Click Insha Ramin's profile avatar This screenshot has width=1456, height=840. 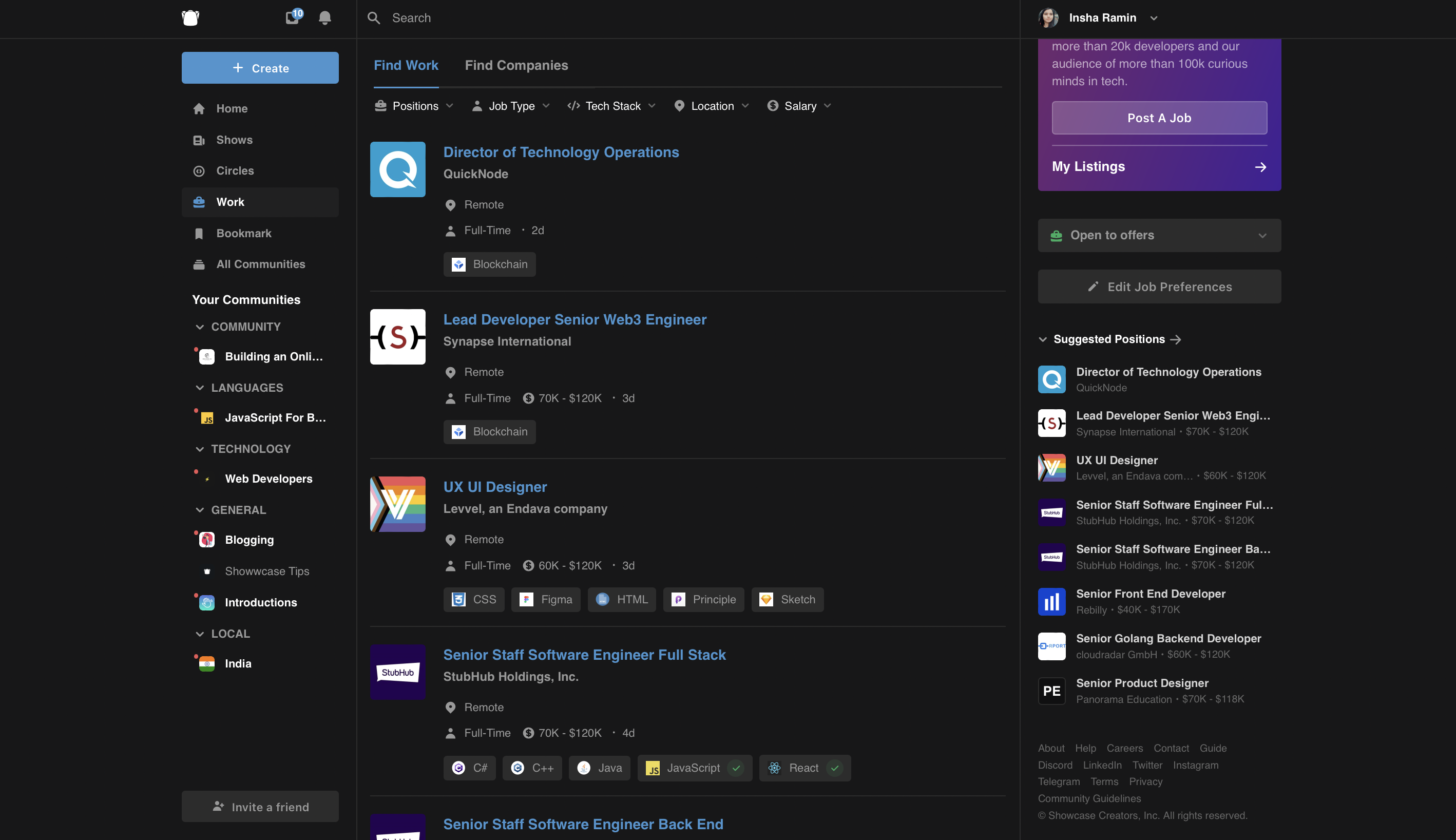(1048, 18)
